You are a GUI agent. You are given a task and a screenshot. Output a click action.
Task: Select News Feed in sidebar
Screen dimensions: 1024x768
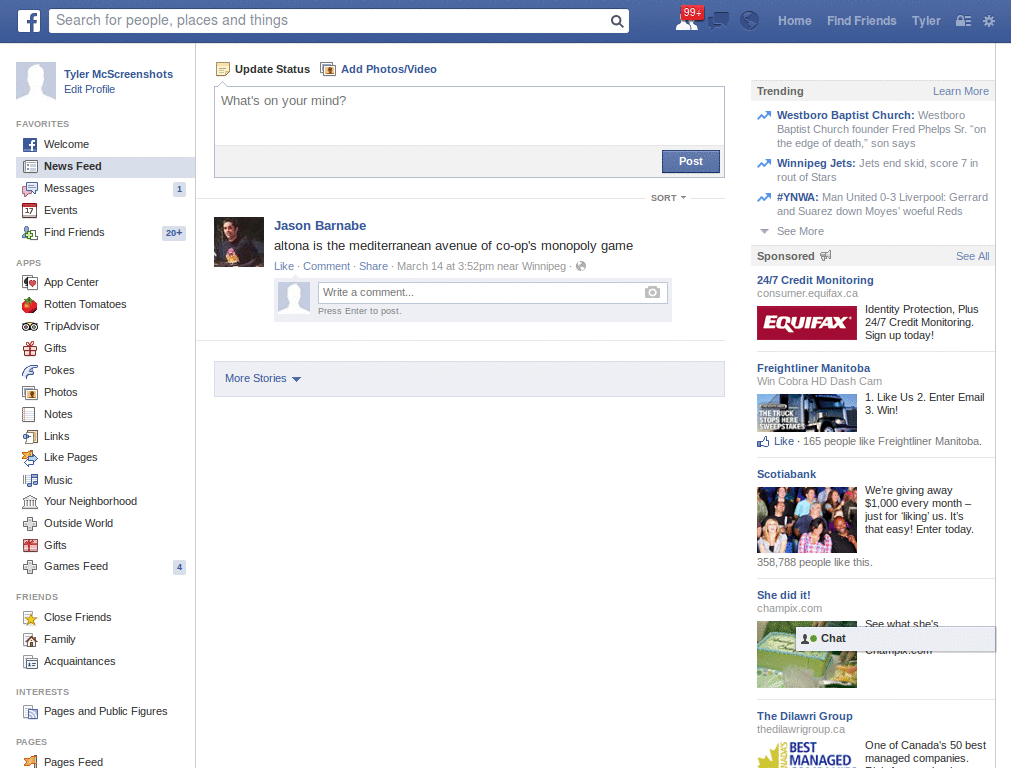[105, 167]
